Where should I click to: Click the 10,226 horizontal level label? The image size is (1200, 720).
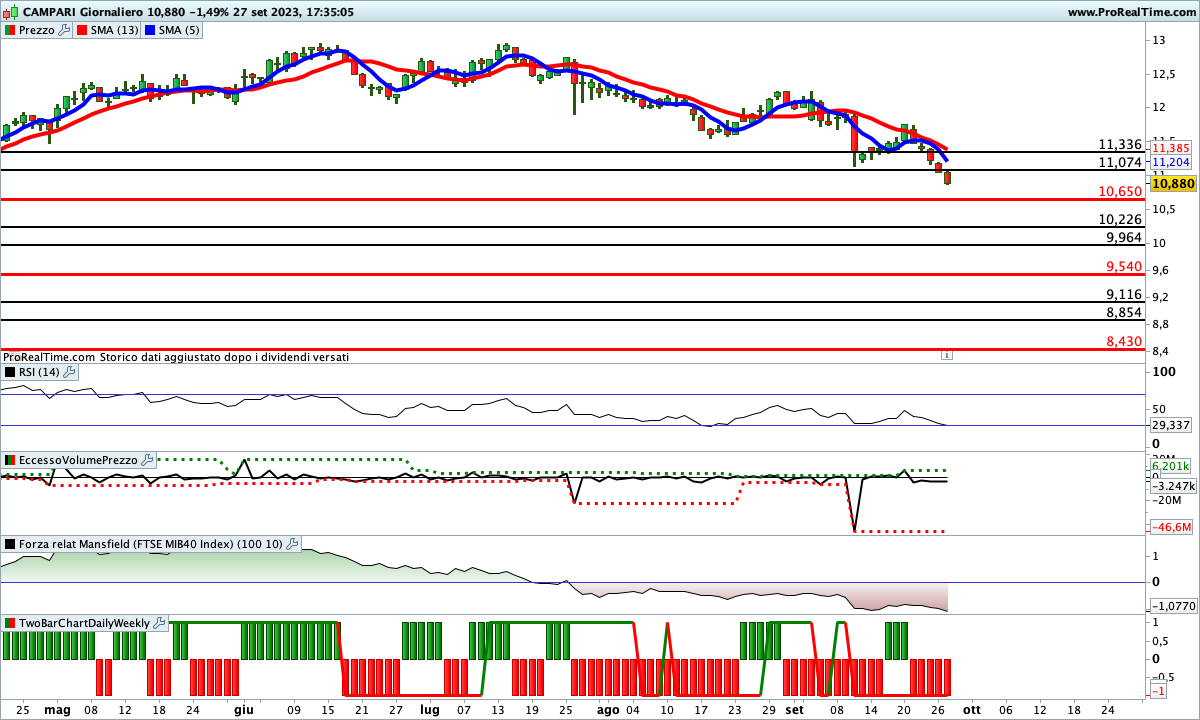pos(1119,219)
